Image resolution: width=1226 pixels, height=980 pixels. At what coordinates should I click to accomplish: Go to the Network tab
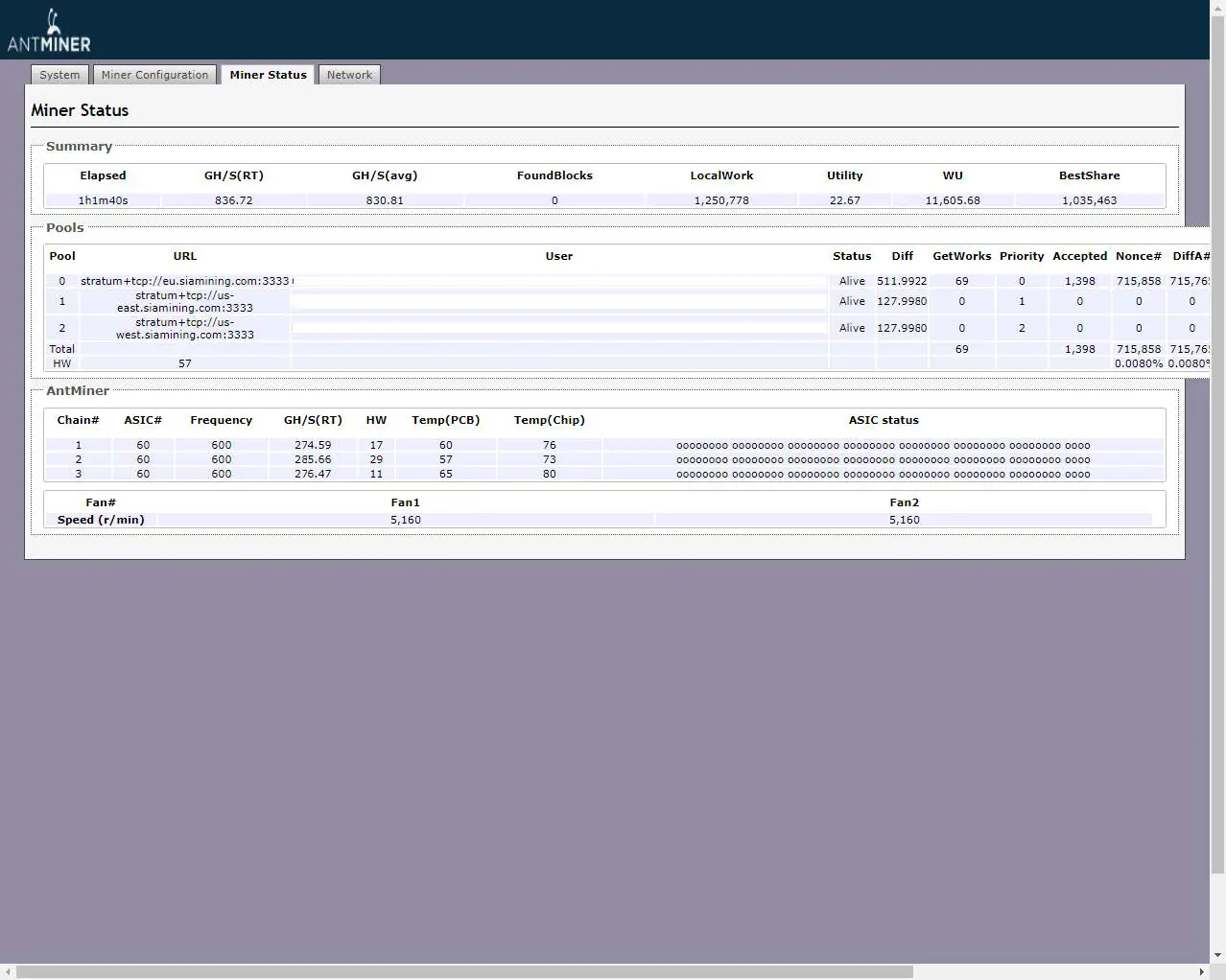tap(349, 75)
